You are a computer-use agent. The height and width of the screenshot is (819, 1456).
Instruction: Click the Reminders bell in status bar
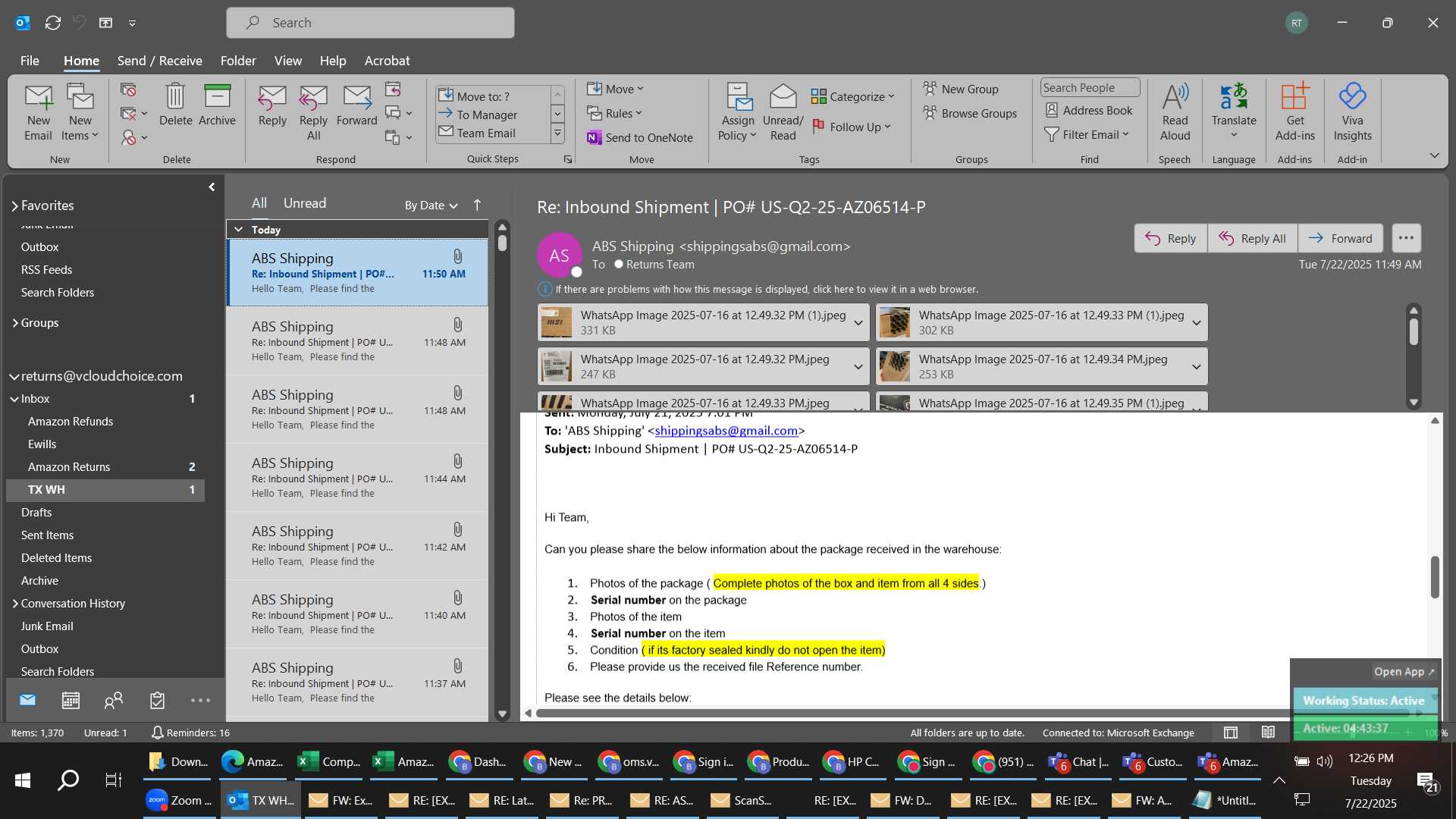coord(157,733)
